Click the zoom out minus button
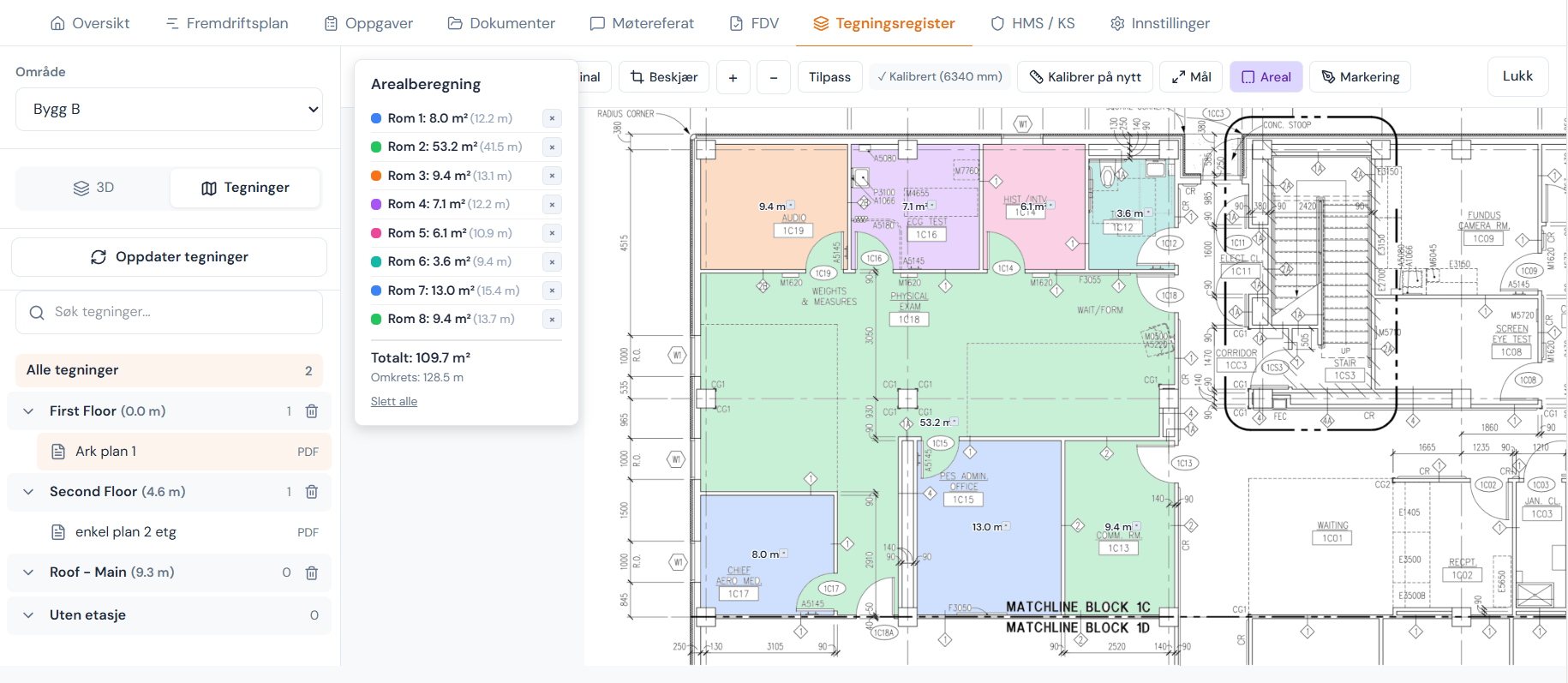Screen dimensions: 1568x683 coord(774,77)
